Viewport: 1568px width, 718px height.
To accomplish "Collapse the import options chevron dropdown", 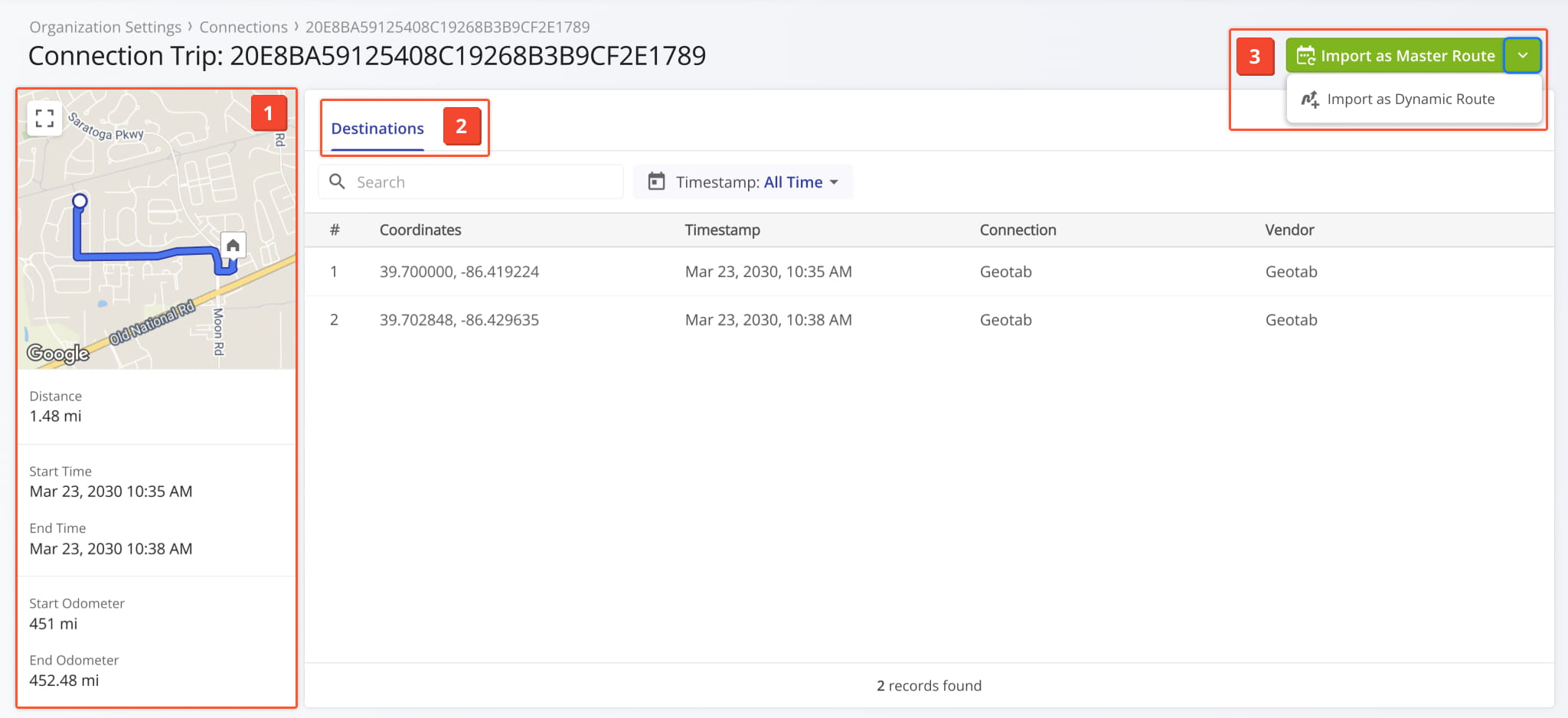I will click(1522, 56).
